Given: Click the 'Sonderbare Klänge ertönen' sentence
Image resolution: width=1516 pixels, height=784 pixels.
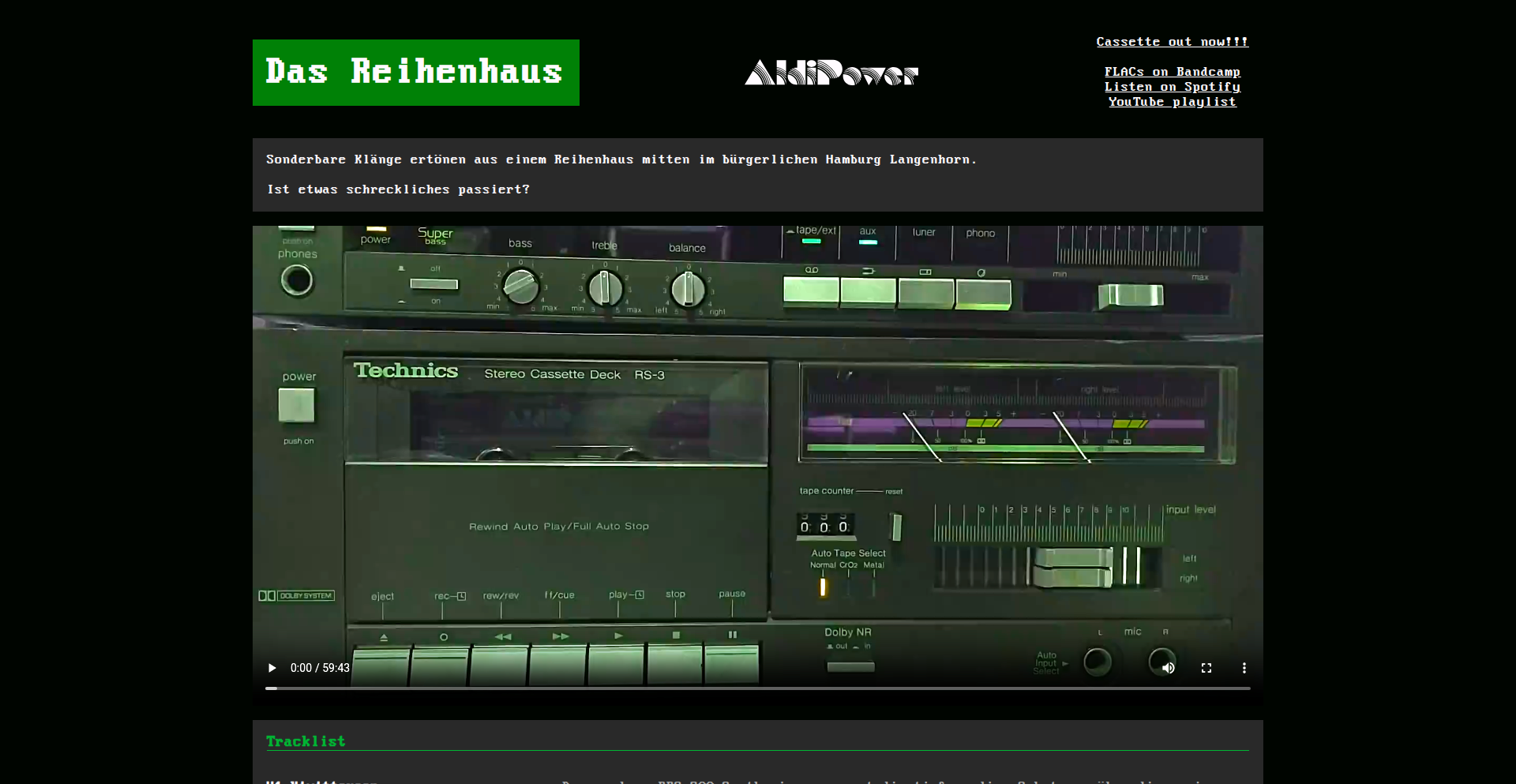Looking at the screenshot, I should click(621, 159).
